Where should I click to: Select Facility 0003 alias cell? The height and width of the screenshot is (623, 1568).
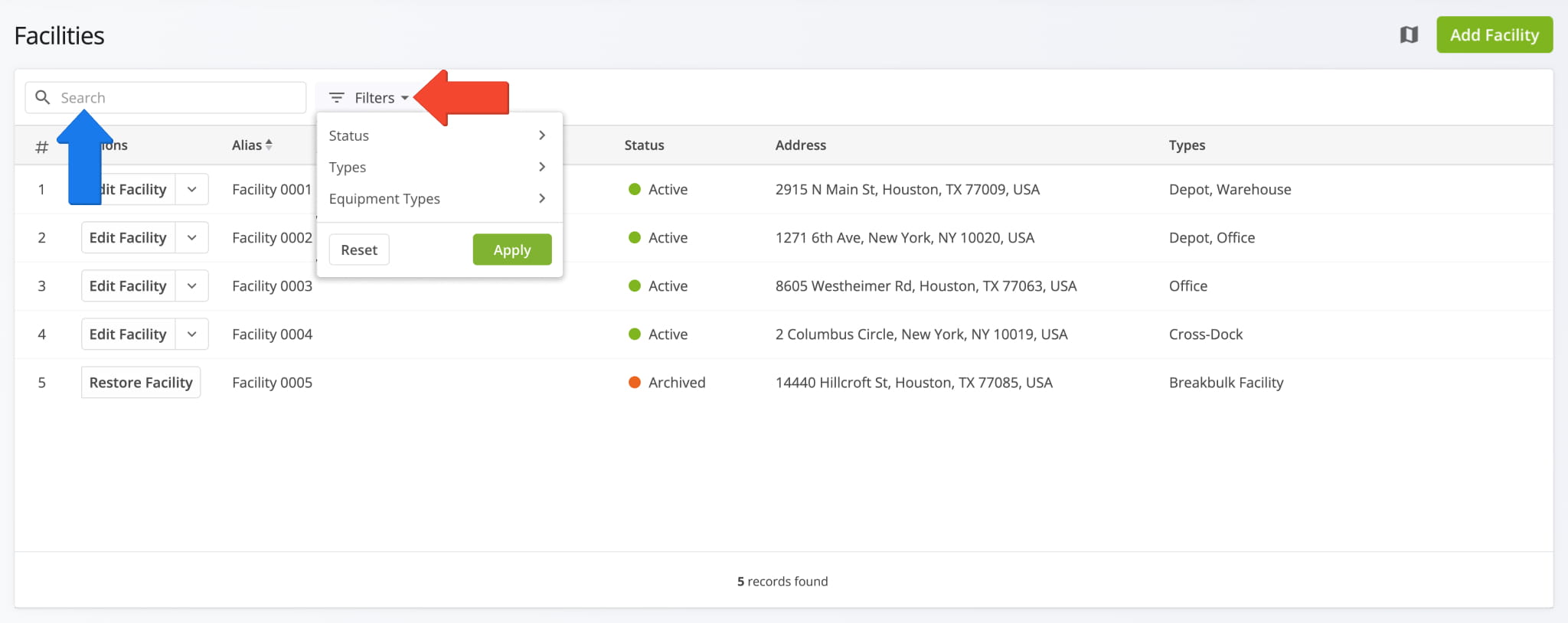272,285
